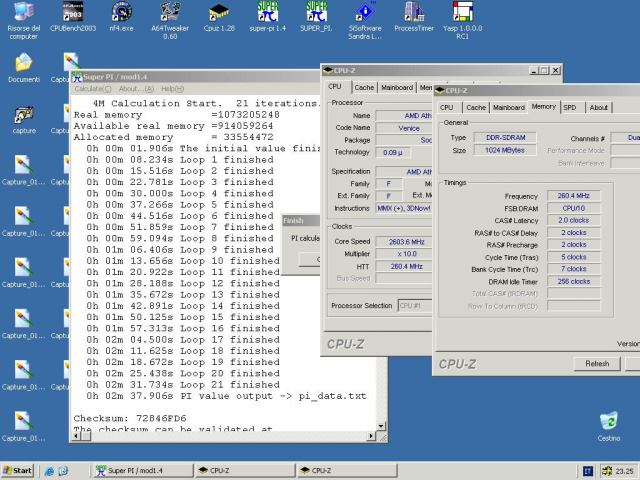640x480 pixels.
Task: Click the Multiplier x 10.0 field
Action: (x=404, y=254)
